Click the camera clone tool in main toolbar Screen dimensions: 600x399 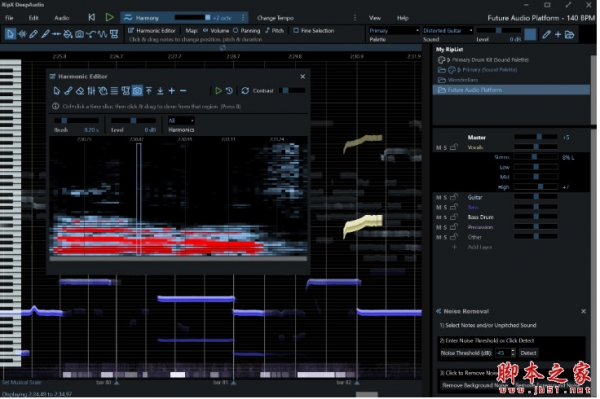[x=80, y=34]
